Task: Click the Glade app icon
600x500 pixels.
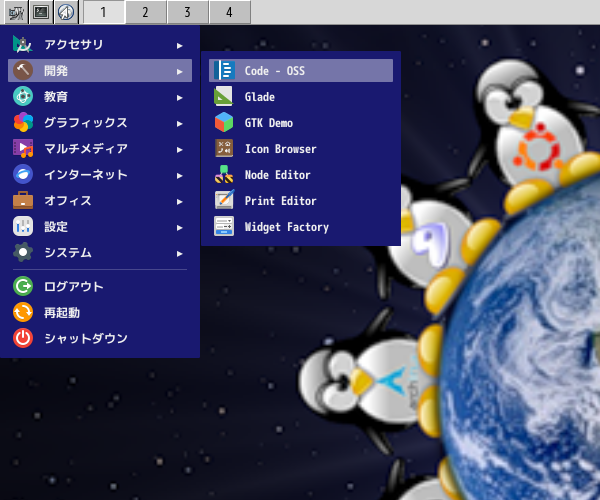Action: (x=224, y=96)
